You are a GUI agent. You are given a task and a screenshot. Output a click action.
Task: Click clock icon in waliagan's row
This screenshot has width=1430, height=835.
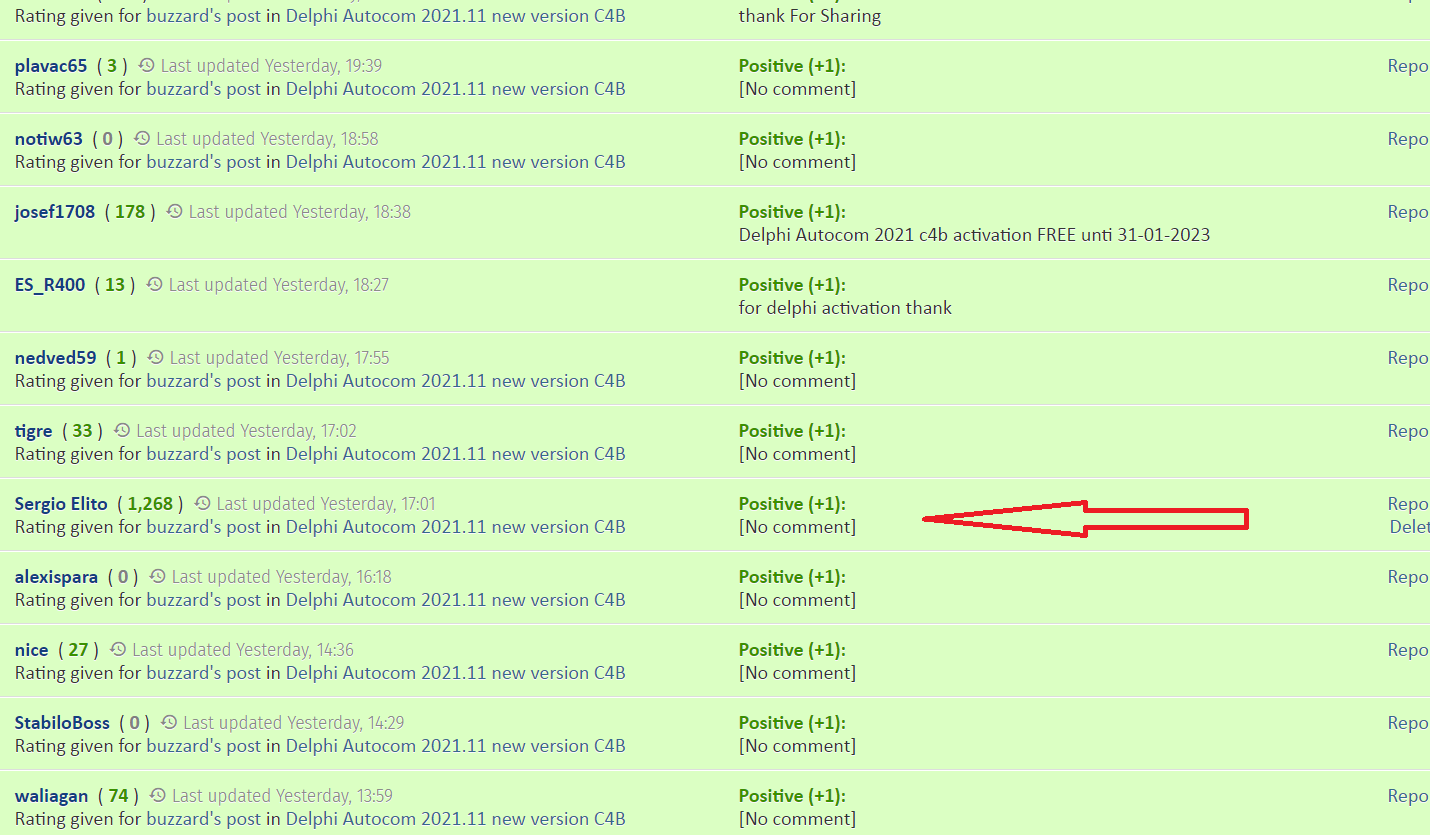(158, 796)
